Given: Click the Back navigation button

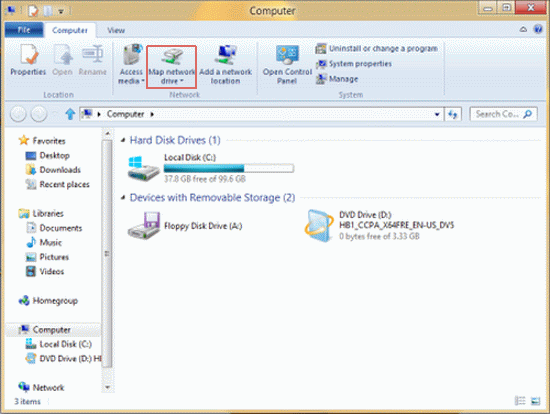Looking at the screenshot, I should pyautogui.click(x=18, y=114).
